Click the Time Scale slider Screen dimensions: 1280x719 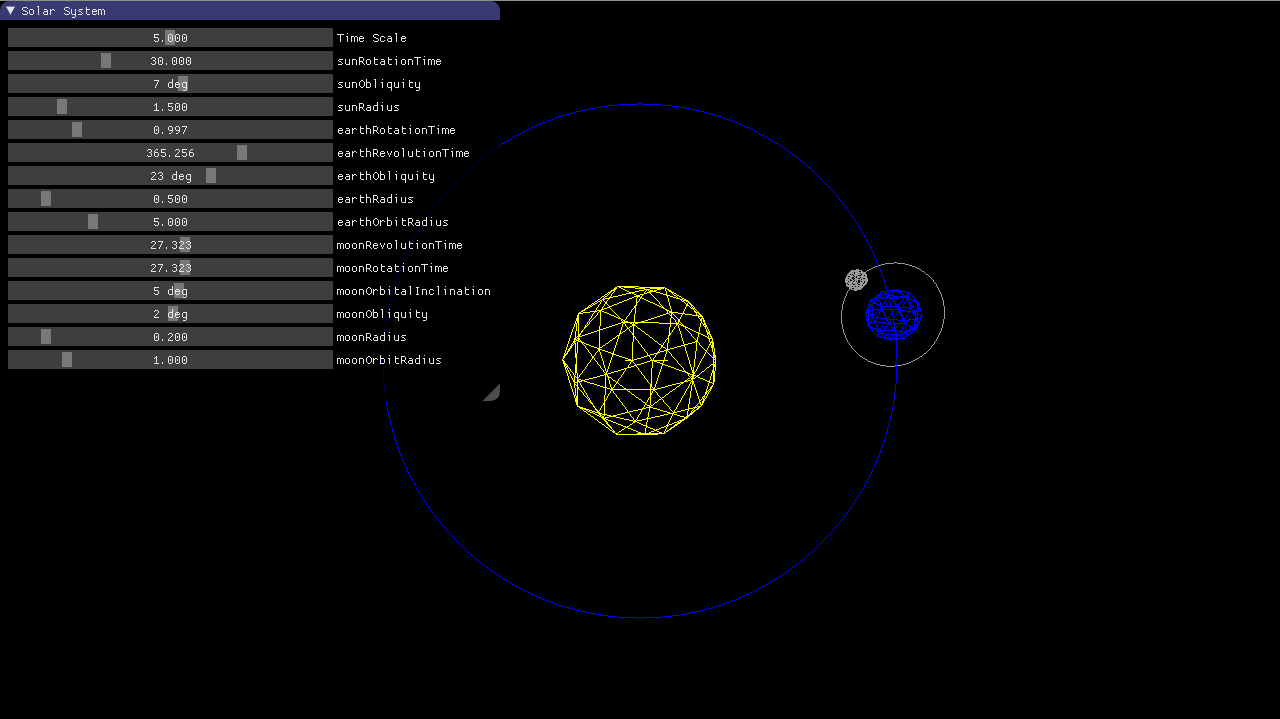pos(170,38)
